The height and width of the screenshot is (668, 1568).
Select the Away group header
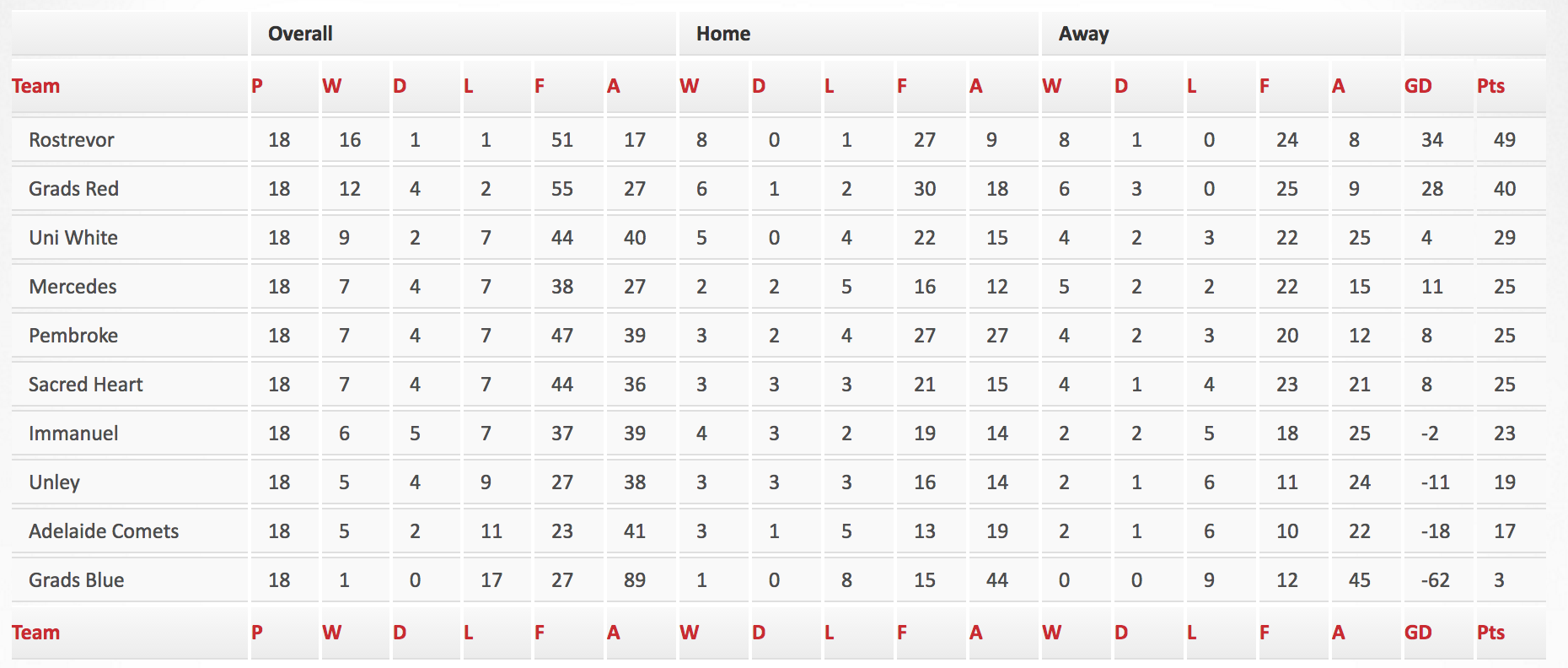[1083, 34]
